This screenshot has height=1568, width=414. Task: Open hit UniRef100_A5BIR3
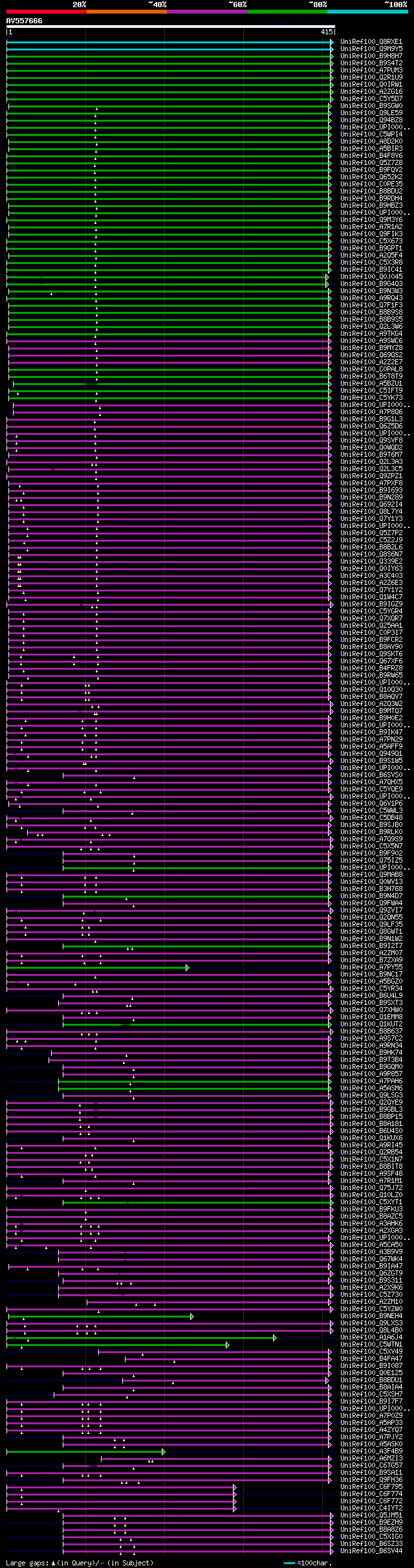pyautogui.click(x=371, y=148)
